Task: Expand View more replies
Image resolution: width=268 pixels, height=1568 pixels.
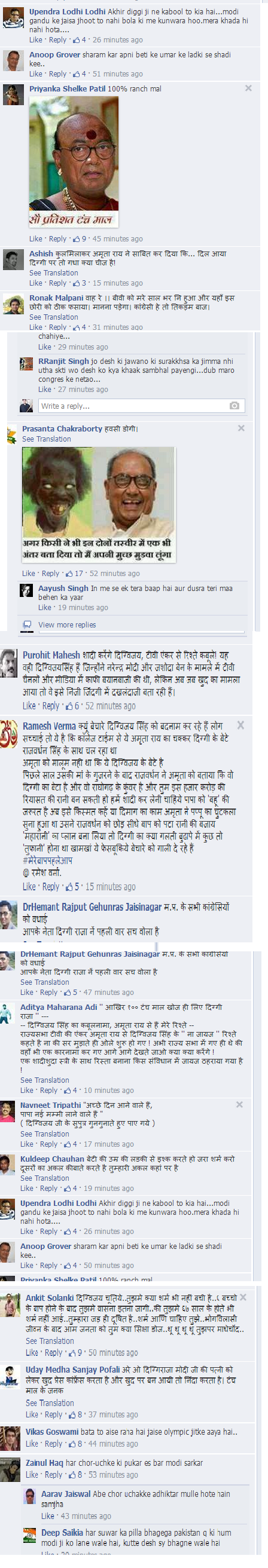Action: click(x=67, y=624)
